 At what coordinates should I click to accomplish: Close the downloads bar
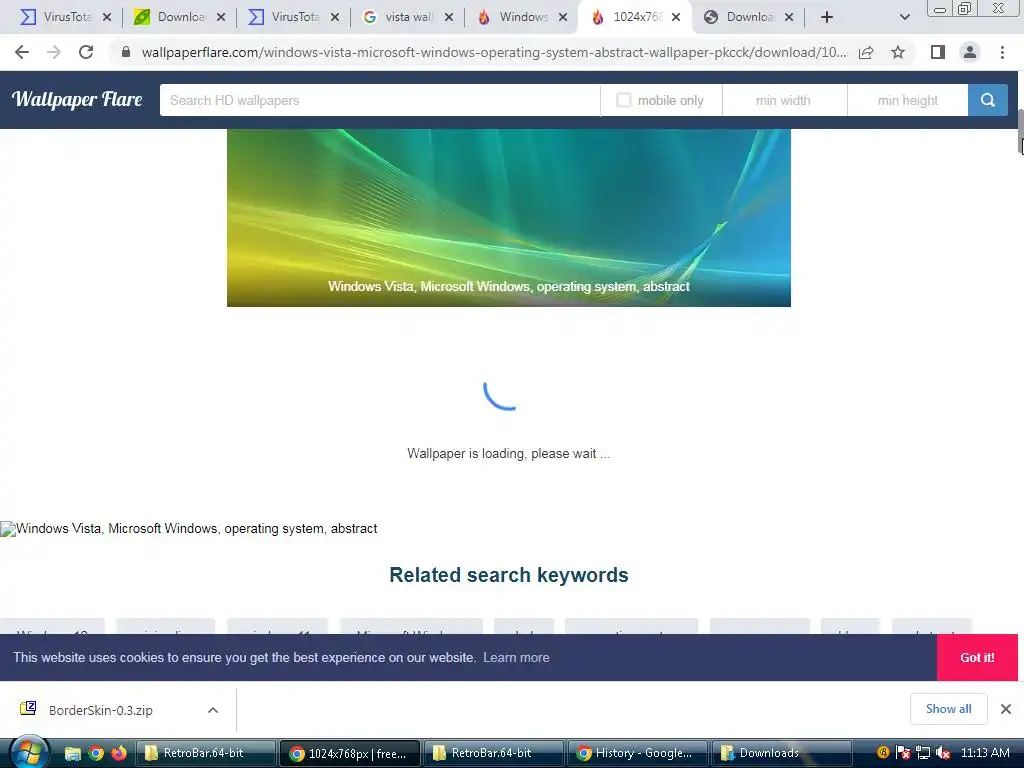pos(1006,709)
